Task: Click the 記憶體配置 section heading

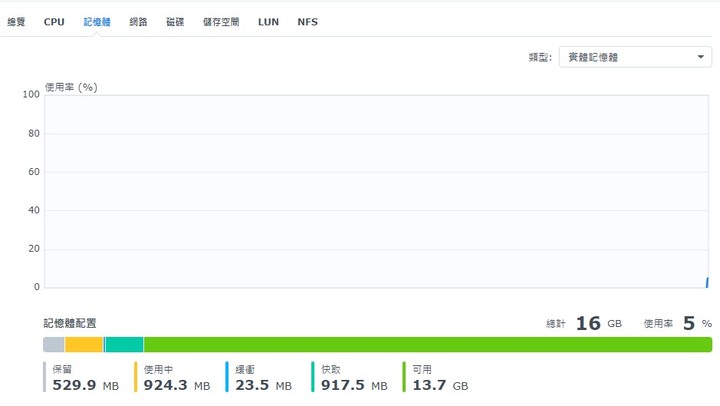Action: (70, 323)
